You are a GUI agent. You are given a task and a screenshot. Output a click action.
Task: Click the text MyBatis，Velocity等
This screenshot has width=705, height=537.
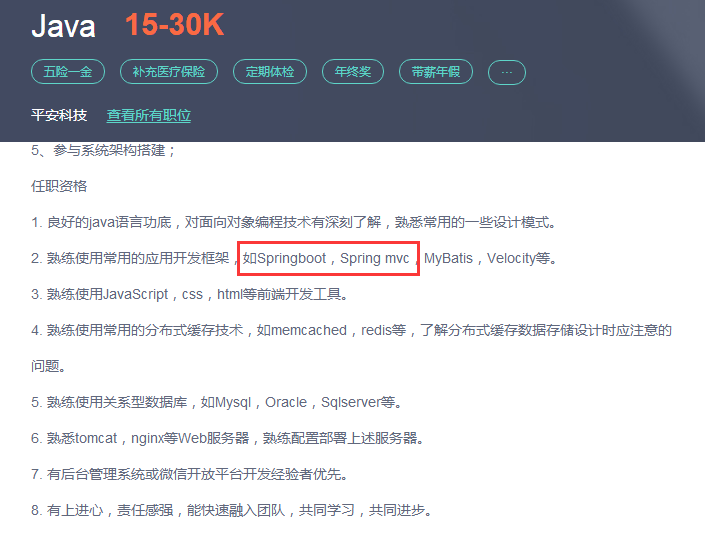tap(490, 259)
